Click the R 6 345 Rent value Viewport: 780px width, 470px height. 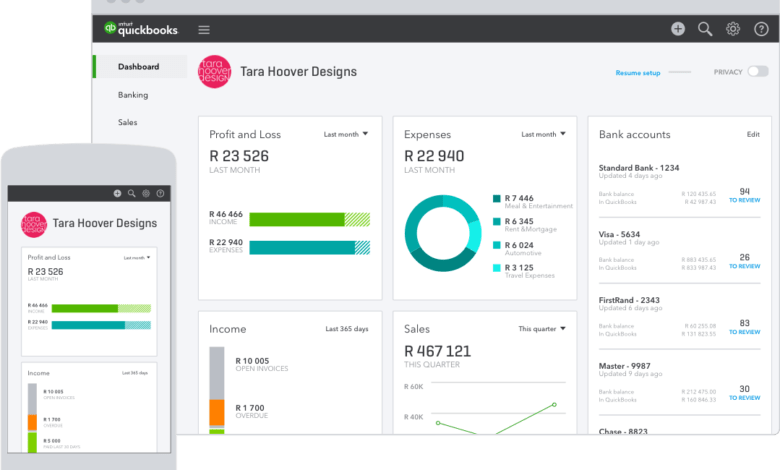click(519, 221)
